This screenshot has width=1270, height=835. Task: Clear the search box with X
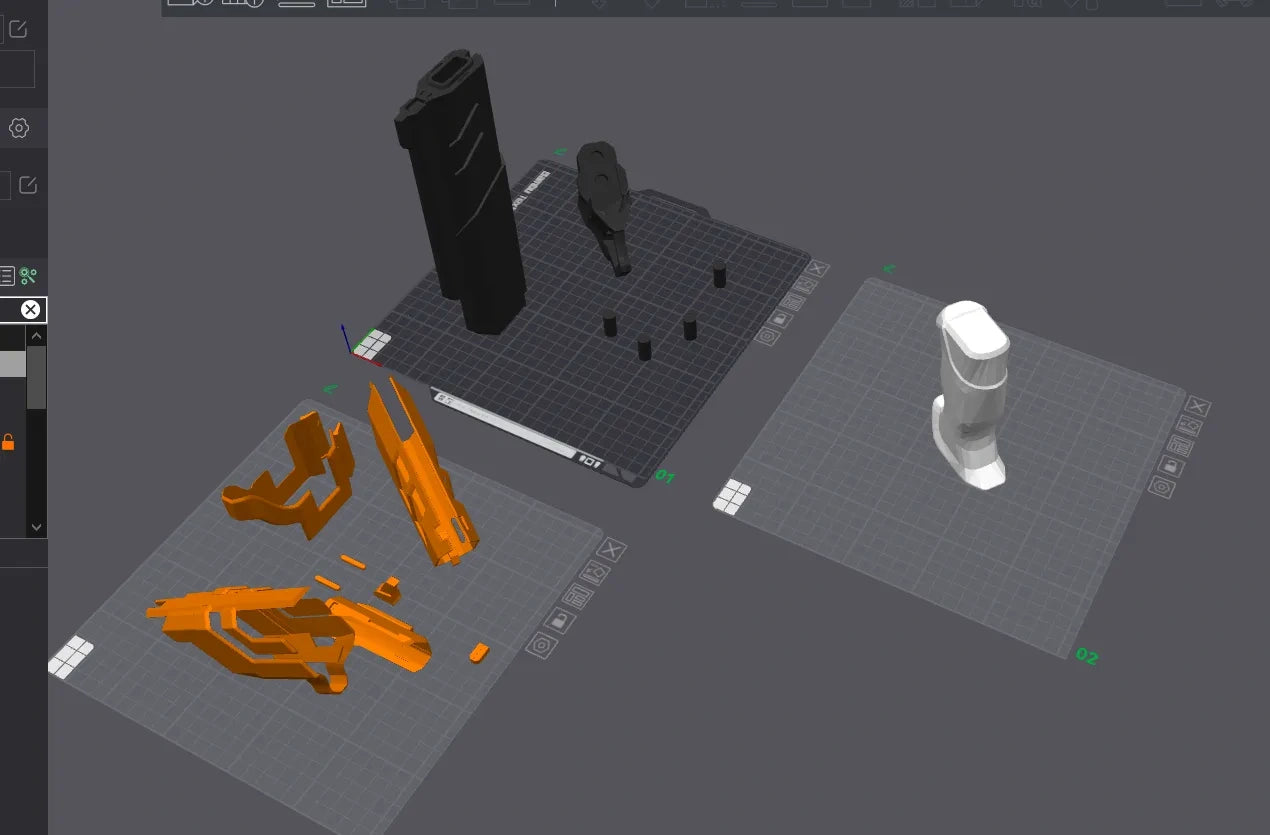(x=31, y=309)
